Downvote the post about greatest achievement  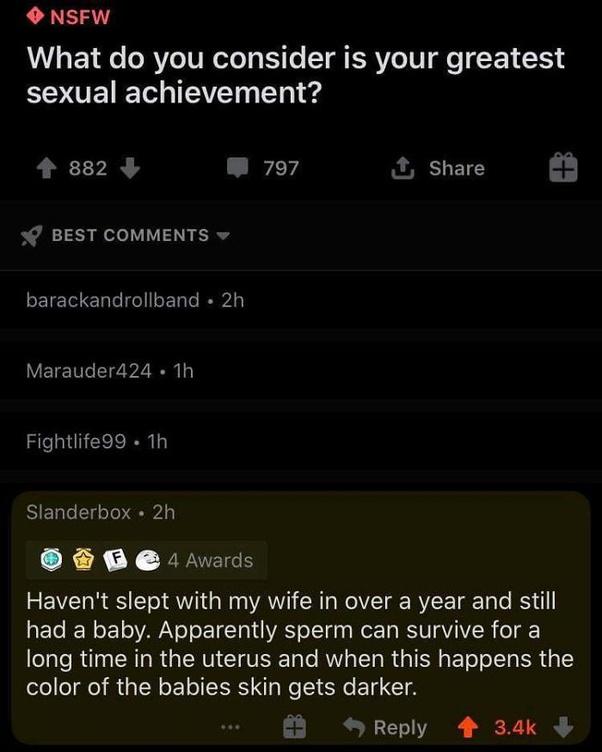click(128, 169)
